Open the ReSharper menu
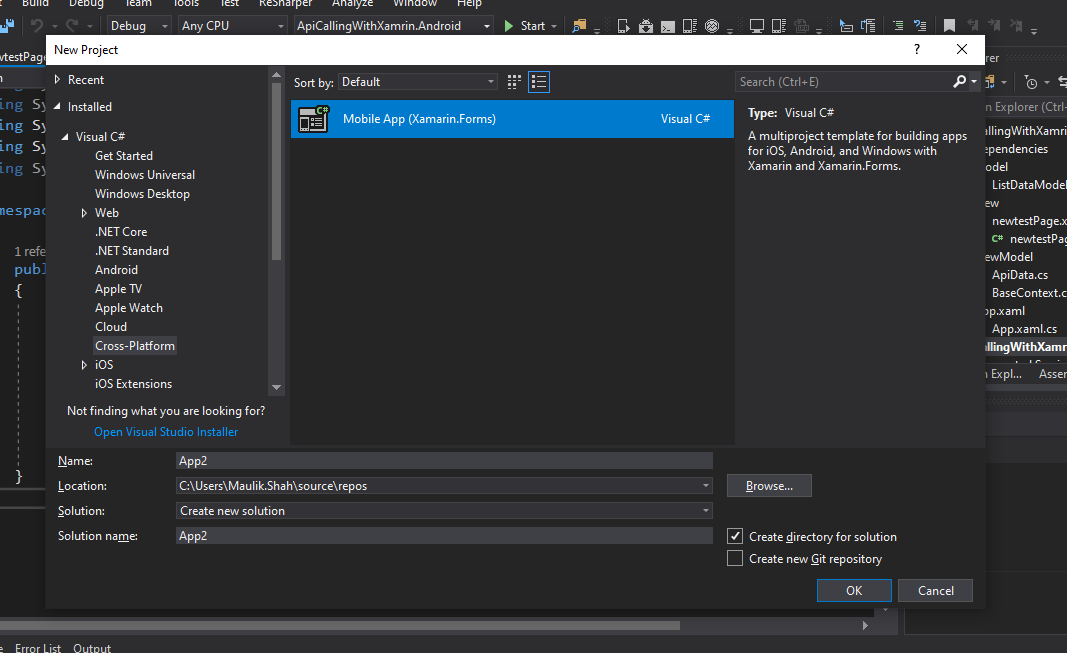 tap(285, 4)
